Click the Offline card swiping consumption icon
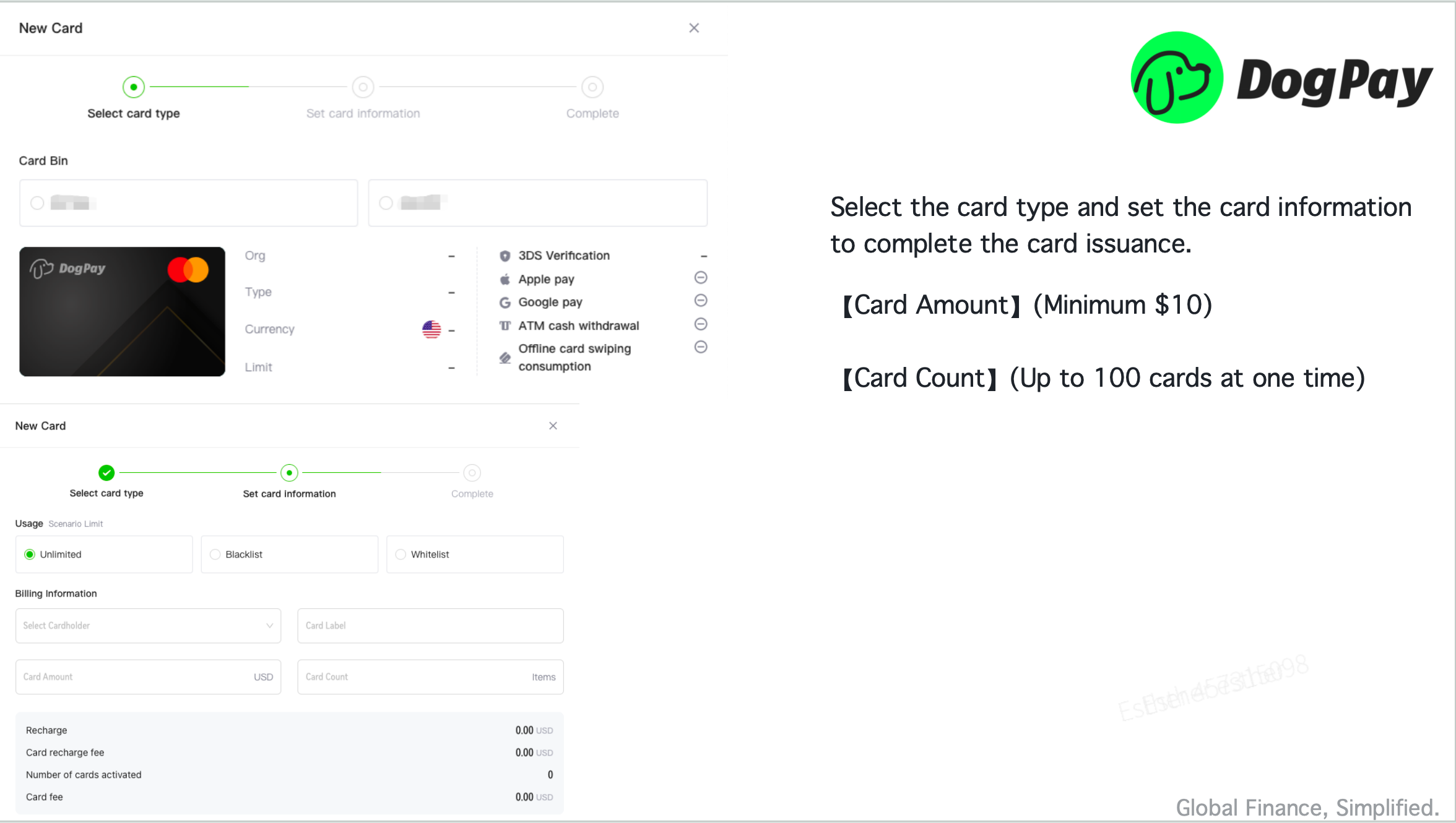Screen dimensions: 1456x823 click(505, 358)
